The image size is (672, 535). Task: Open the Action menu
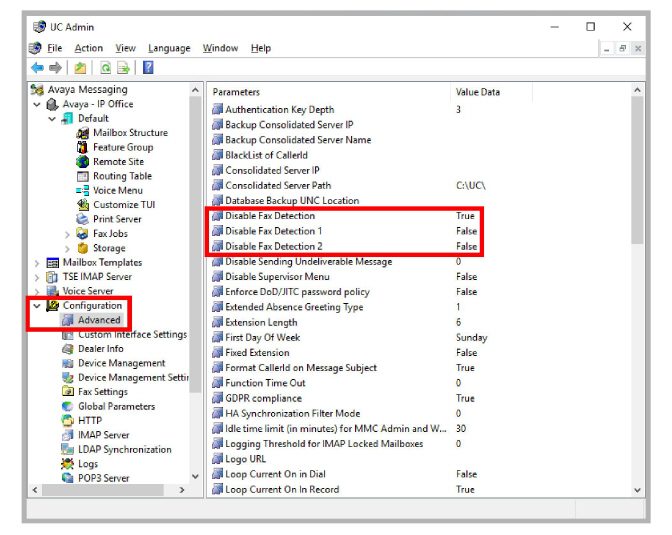89,48
